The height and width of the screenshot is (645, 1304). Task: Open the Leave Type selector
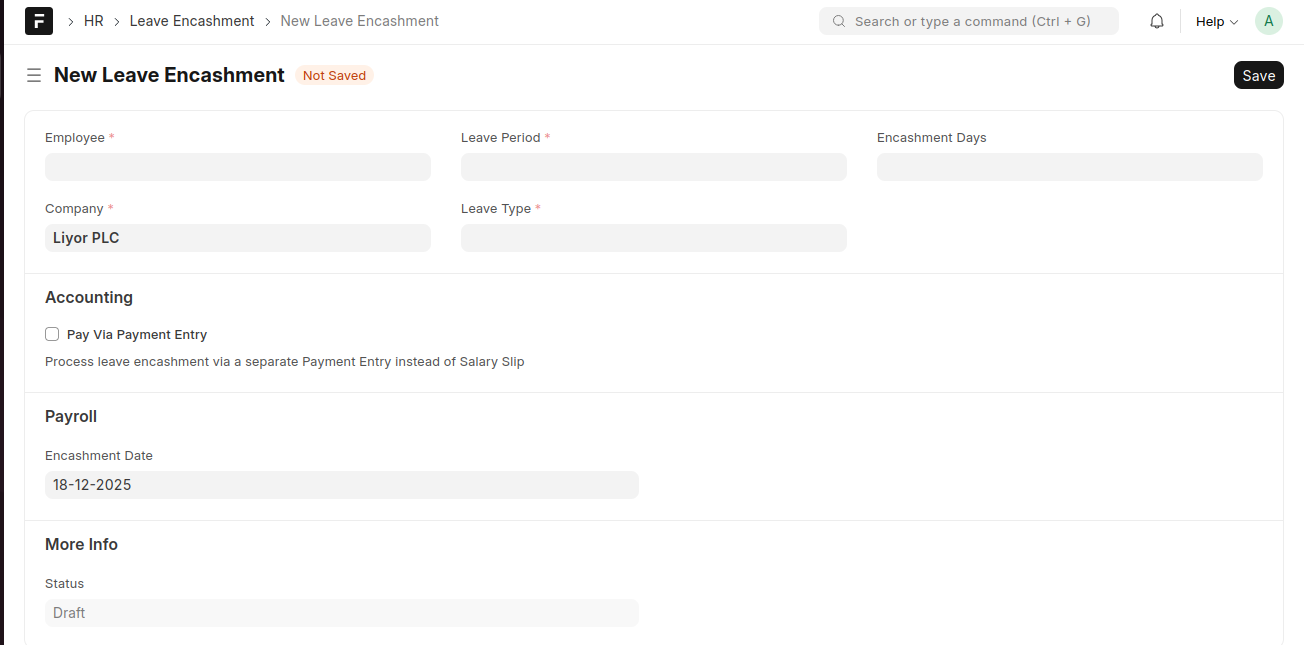[653, 237]
